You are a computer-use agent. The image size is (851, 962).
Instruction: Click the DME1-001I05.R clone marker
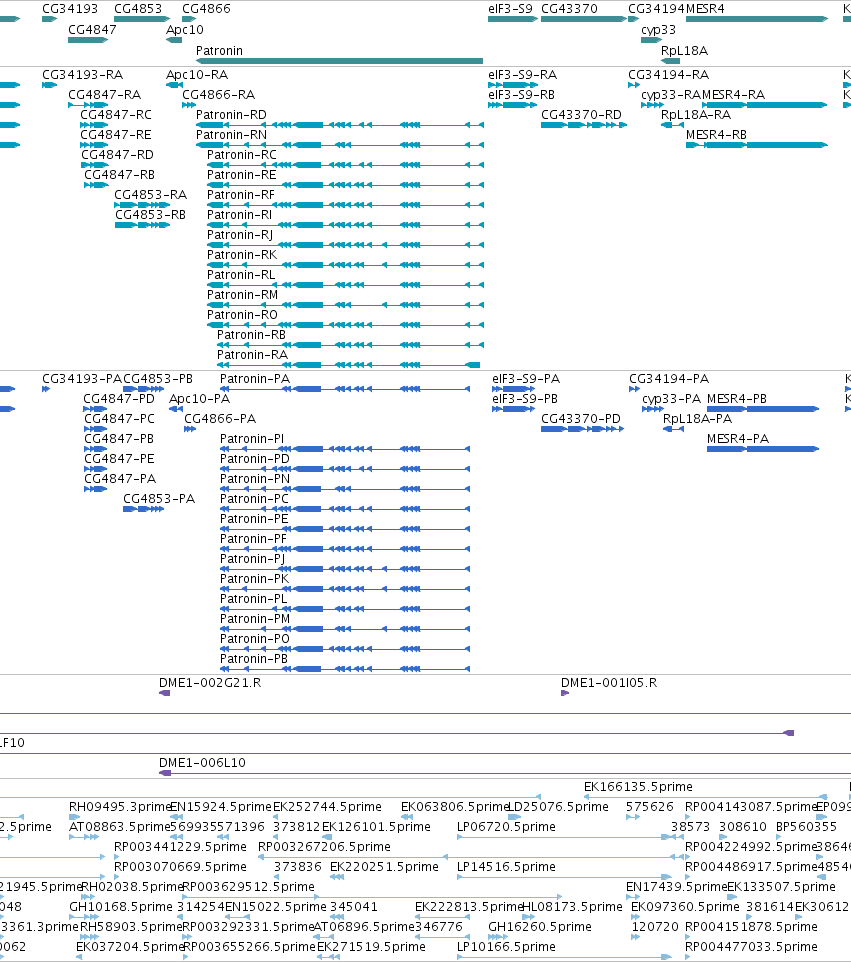(564, 693)
